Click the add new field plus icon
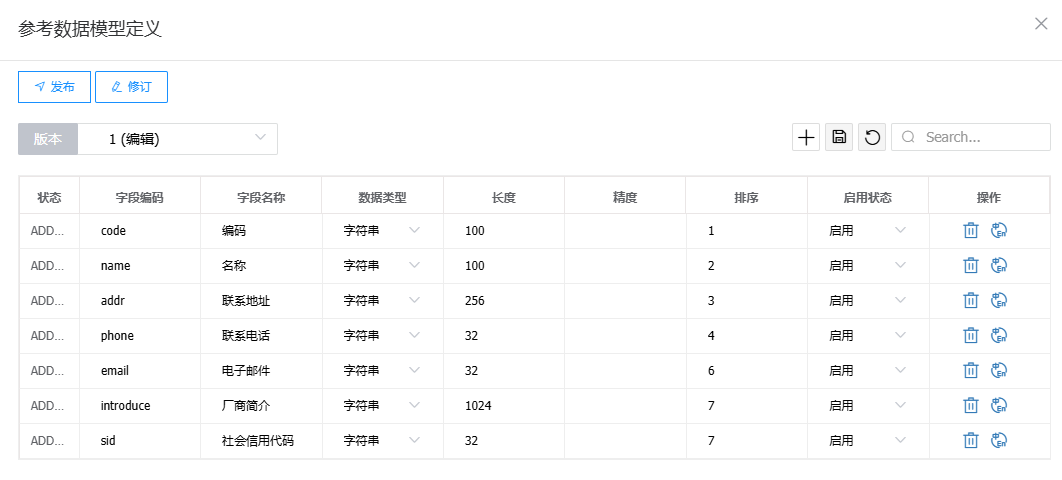1062x480 pixels. point(806,138)
